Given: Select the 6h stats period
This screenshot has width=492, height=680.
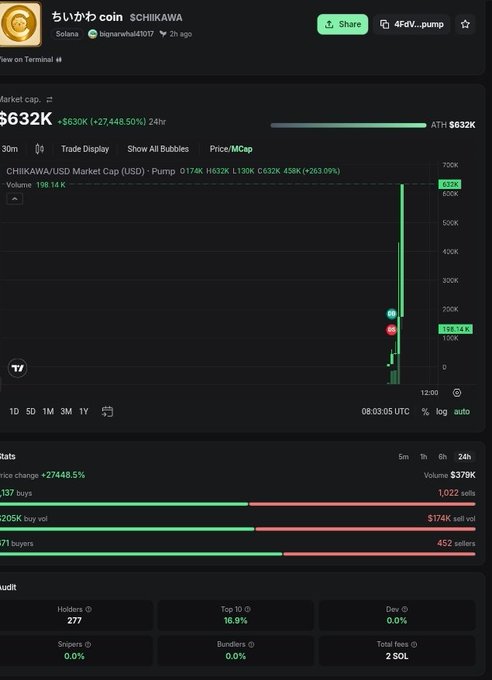Looking at the screenshot, I should pyautogui.click(x=443, y=457).
